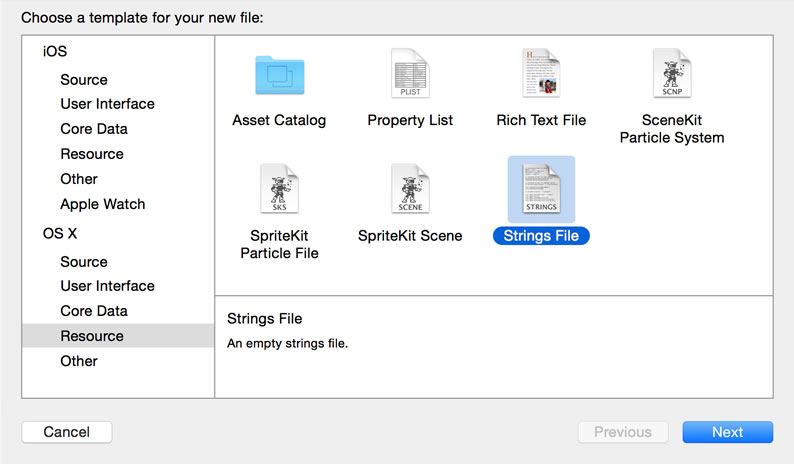This screenshot has height=464, width=794.
Task: Pick the Rich Text File icon
Action: [541, 73]
